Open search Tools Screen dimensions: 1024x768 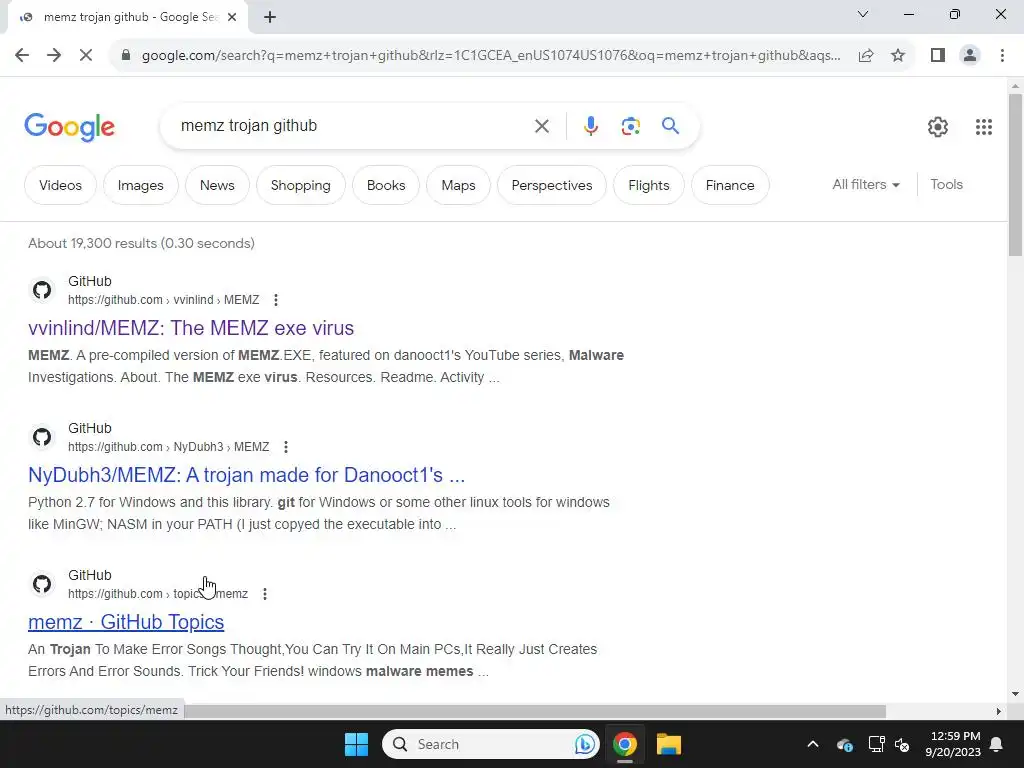pos(946,184)
